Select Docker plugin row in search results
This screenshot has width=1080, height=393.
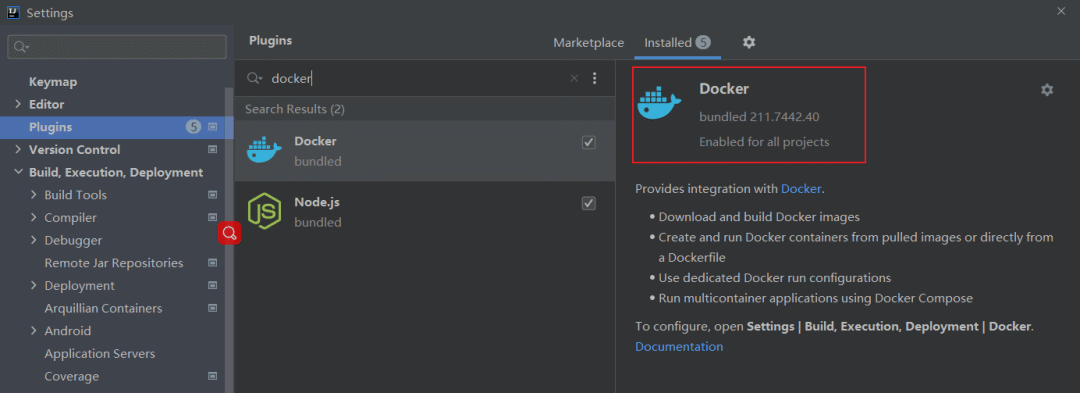tap(425, 151)
